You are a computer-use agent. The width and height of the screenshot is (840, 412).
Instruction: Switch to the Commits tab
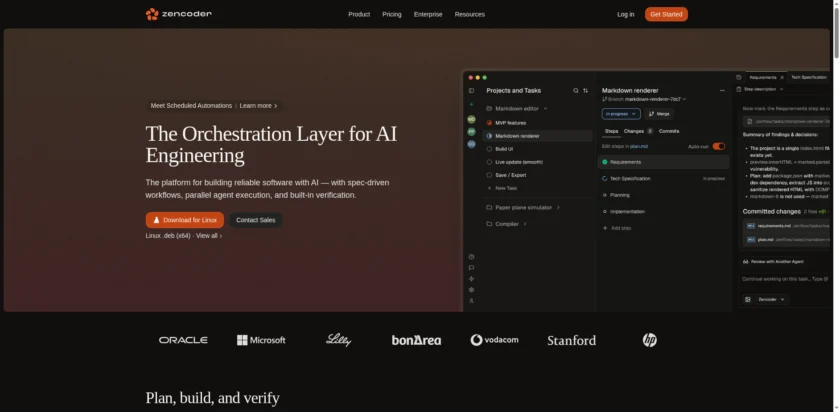coord(669,131)
